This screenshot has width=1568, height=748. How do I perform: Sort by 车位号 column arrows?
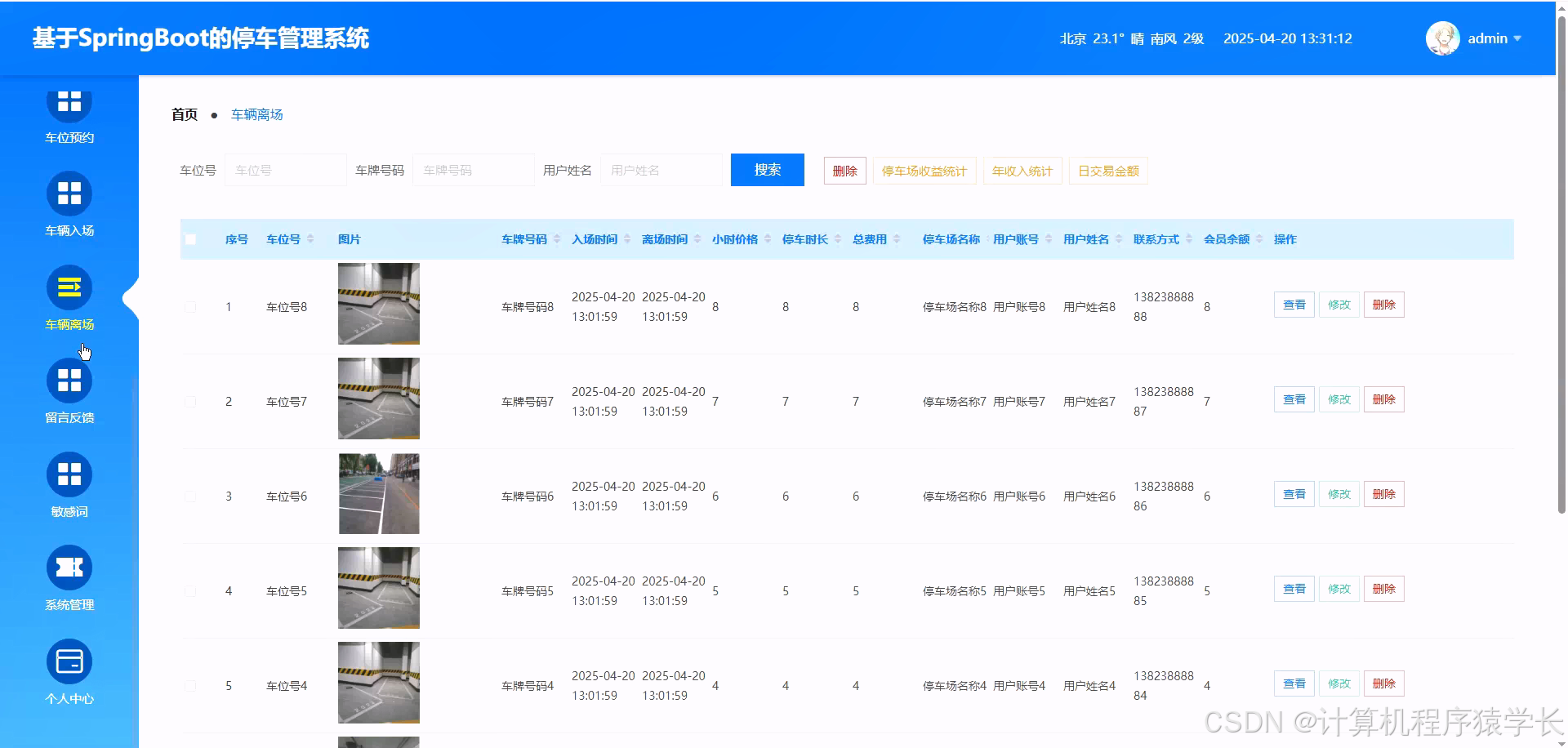(310, 239)
